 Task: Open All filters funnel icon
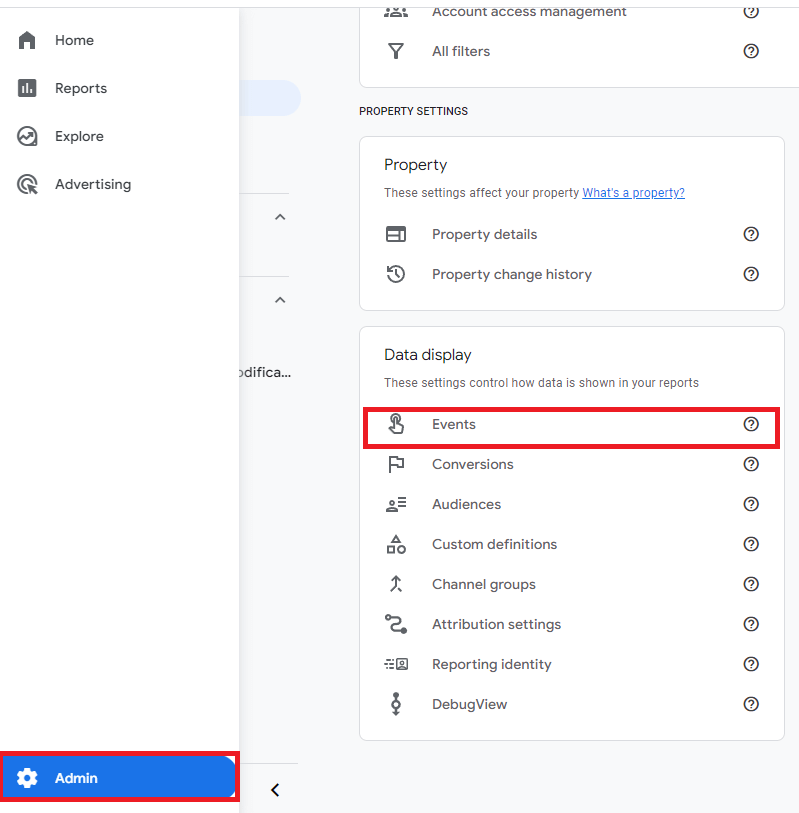click(x=396, y=51)
